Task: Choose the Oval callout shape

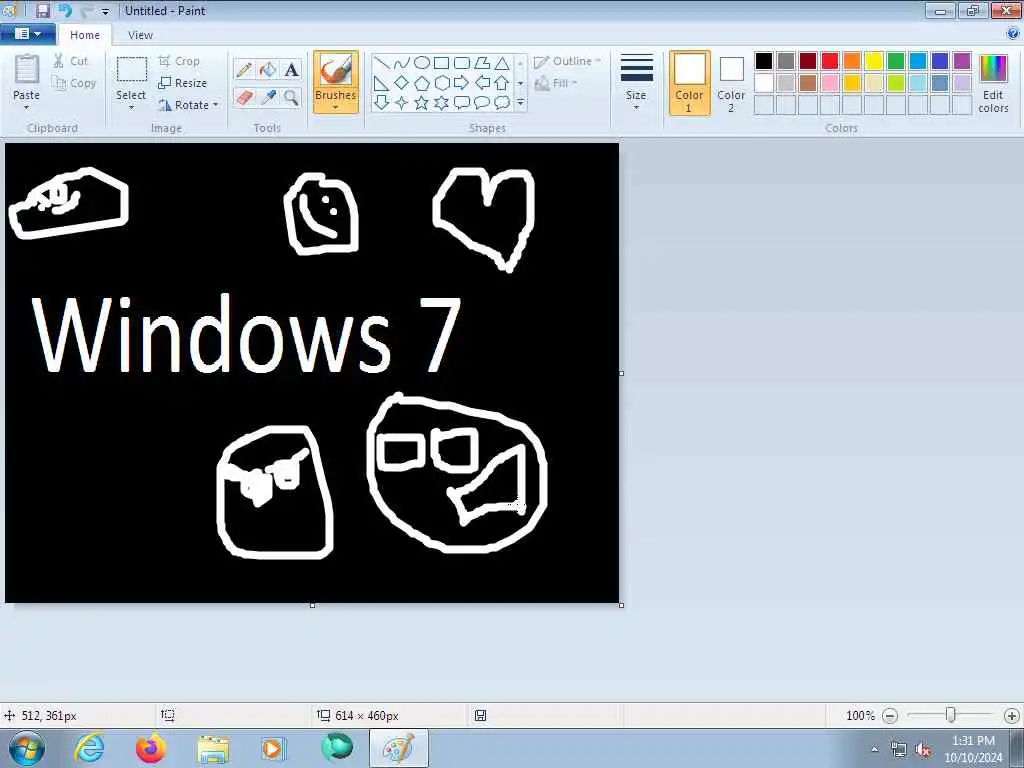Action: 482,103
